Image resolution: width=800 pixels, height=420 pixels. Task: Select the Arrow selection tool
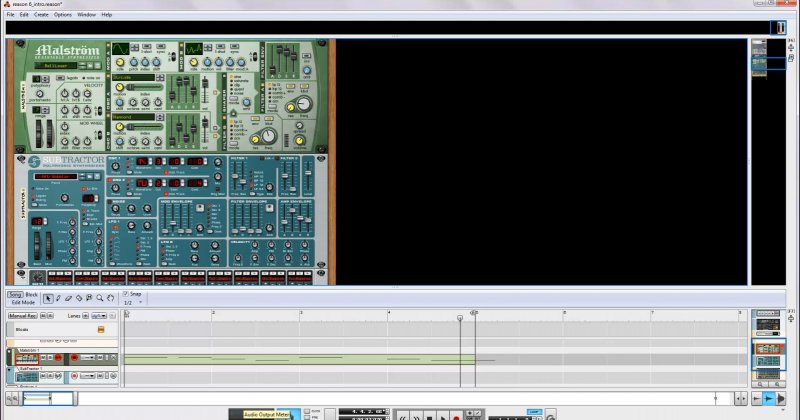click(x=48, y=298)
